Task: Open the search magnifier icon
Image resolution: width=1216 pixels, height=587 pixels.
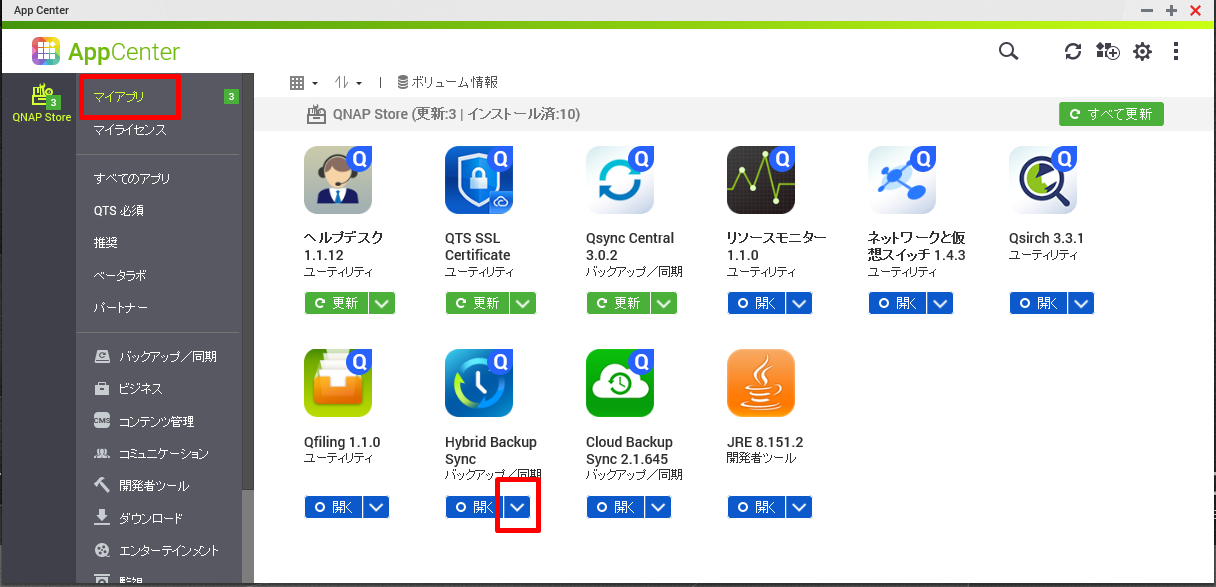Action: [1008, 51]
